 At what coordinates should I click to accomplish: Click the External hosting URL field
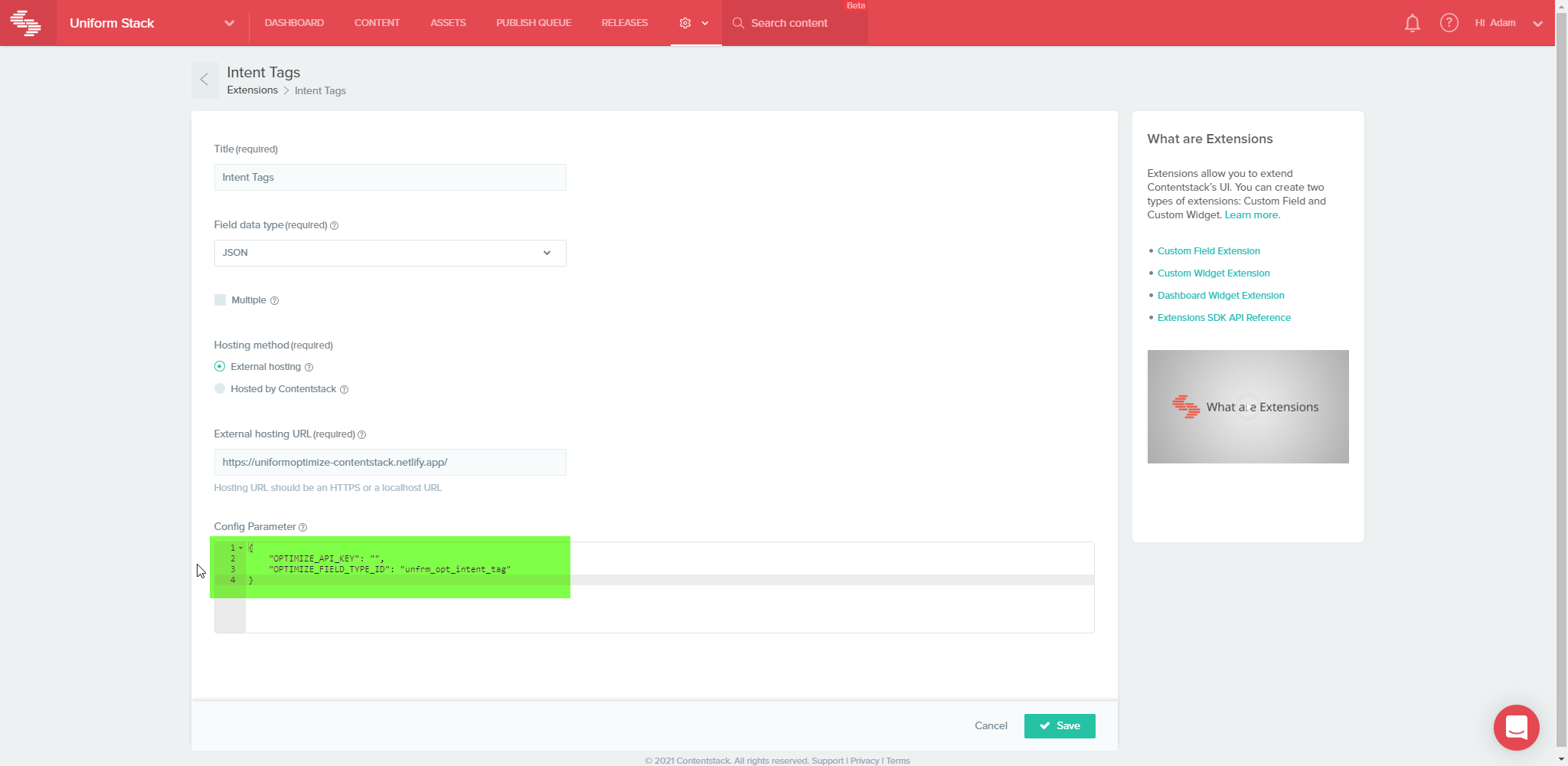(x=390, y=463)
